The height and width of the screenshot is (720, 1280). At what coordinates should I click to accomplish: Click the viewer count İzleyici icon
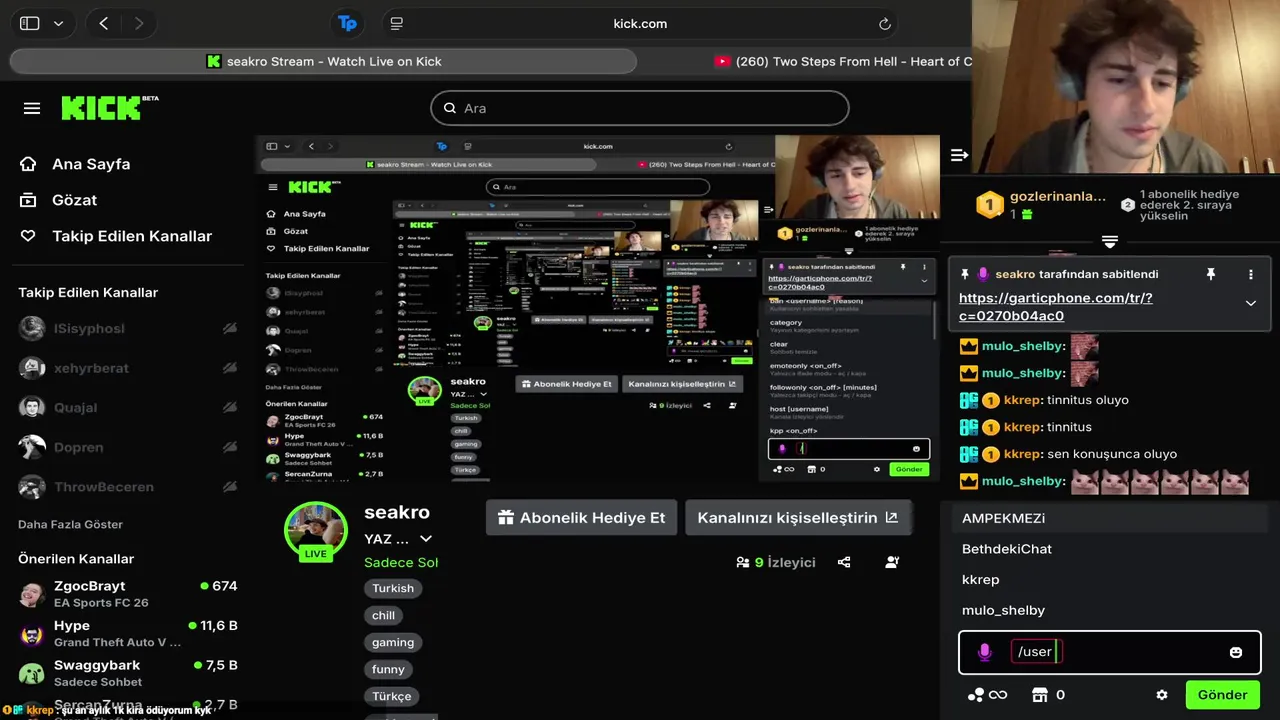tap(743, 562)
